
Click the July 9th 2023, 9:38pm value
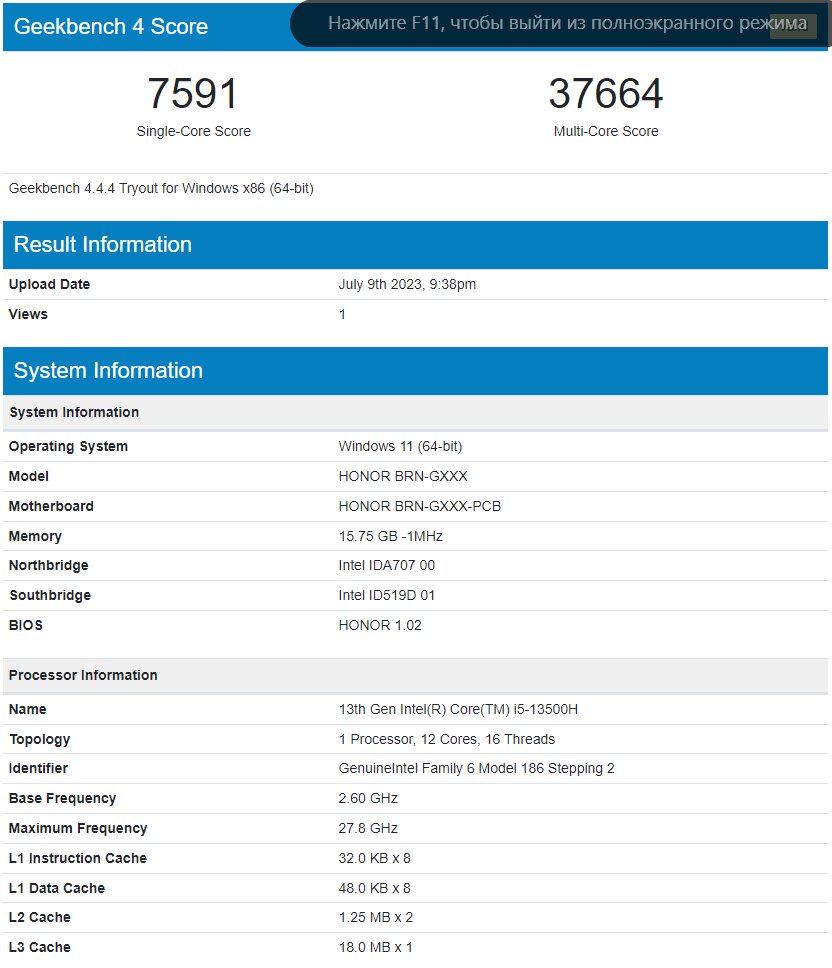click(x=407, y=284)
